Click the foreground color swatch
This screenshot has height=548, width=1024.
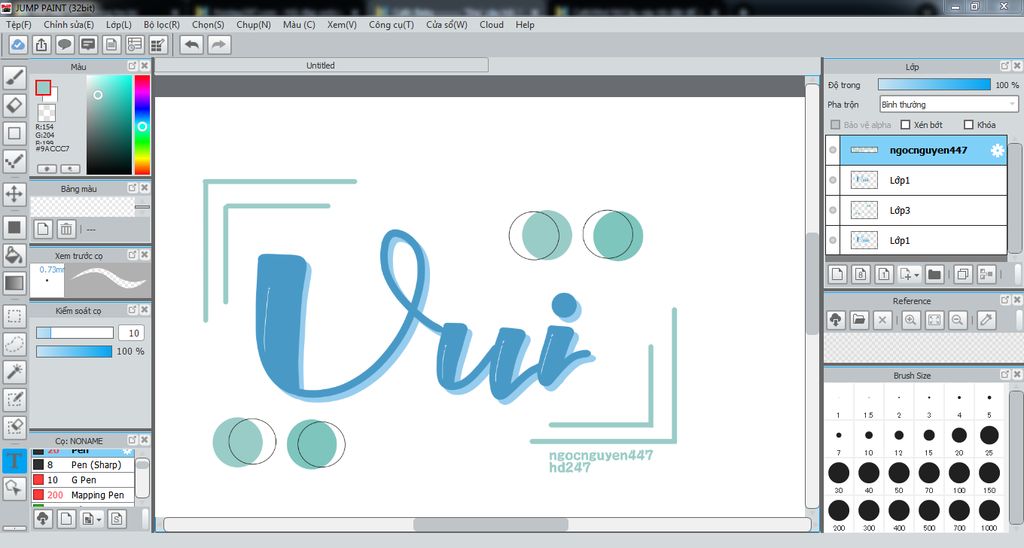pos(43,88)
